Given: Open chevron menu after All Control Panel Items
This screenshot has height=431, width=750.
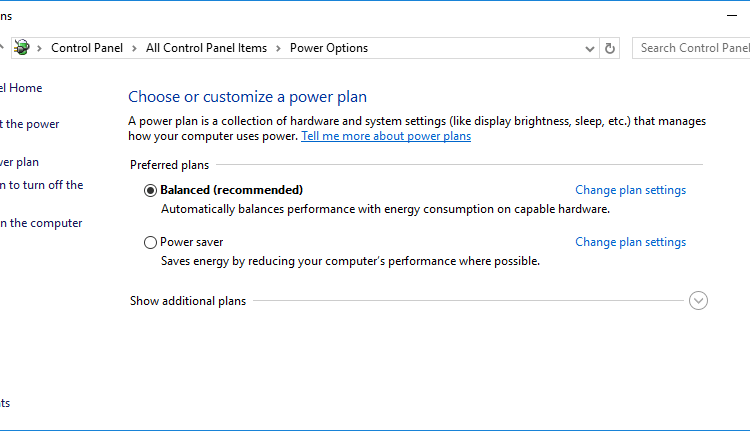Looking at the screenshot, I should point(279,48).
